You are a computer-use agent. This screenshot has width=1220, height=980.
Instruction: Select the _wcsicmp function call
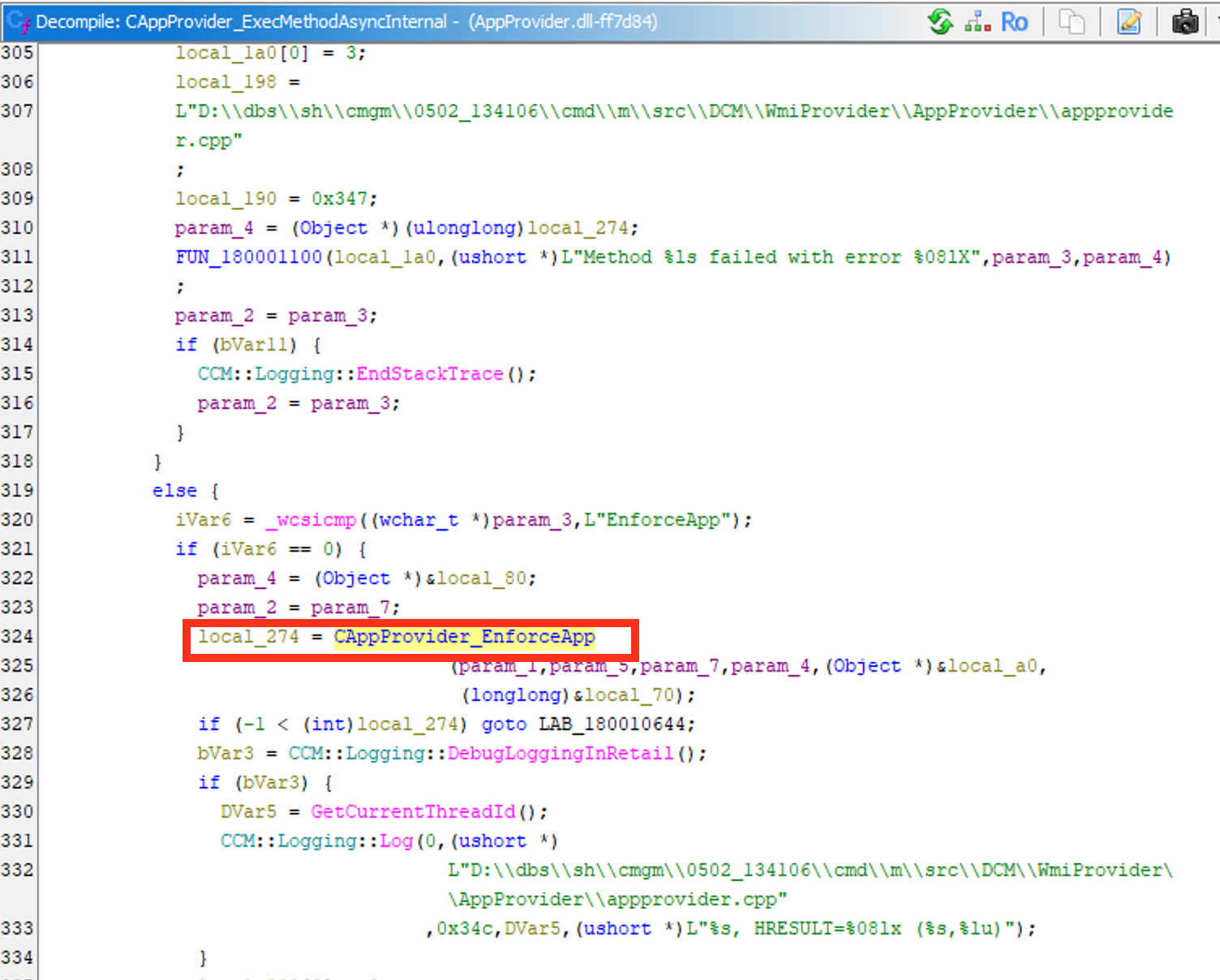311,520
